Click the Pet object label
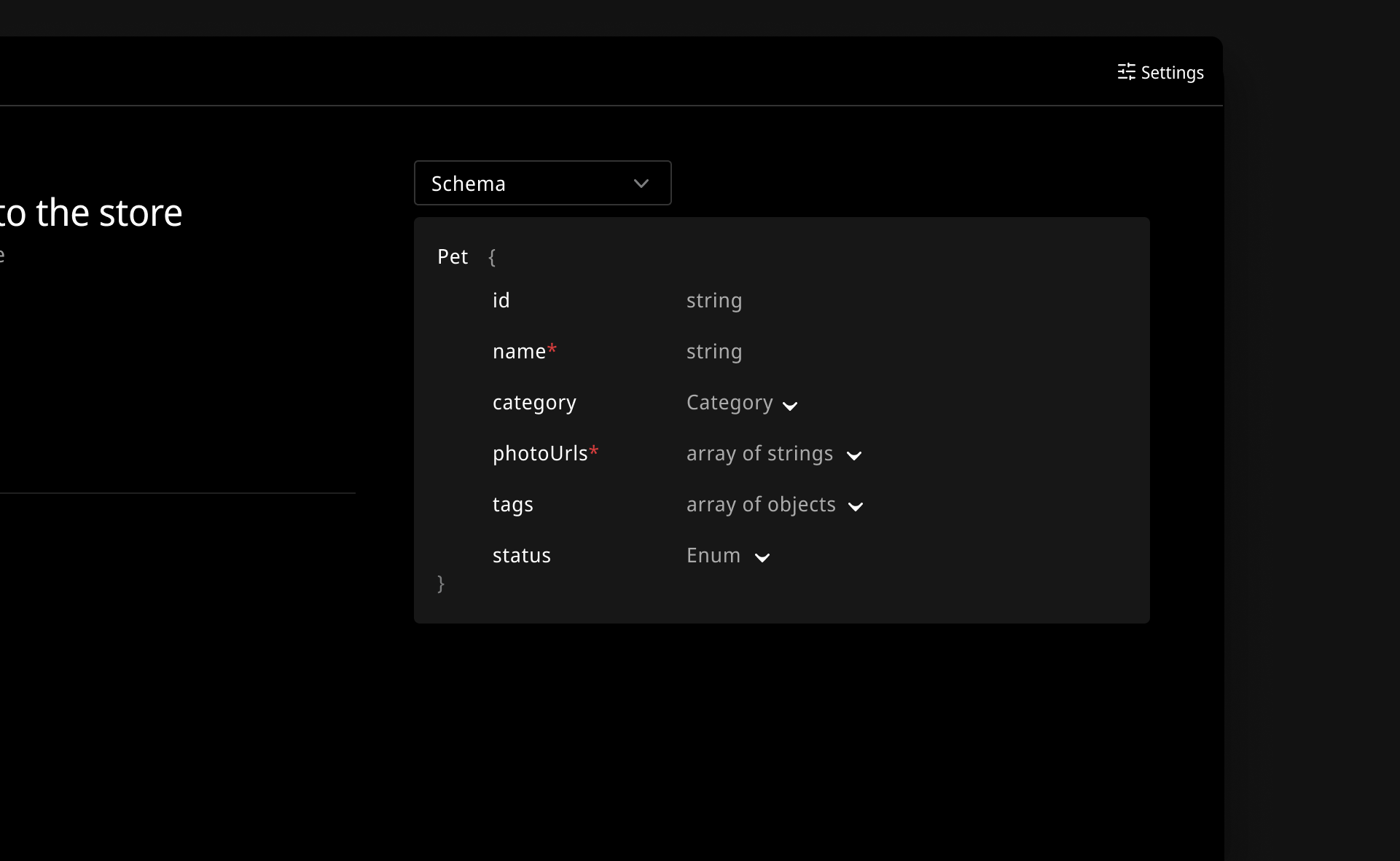The width and height of the screenshot is (1400, 861). click(x=452, y=256)
